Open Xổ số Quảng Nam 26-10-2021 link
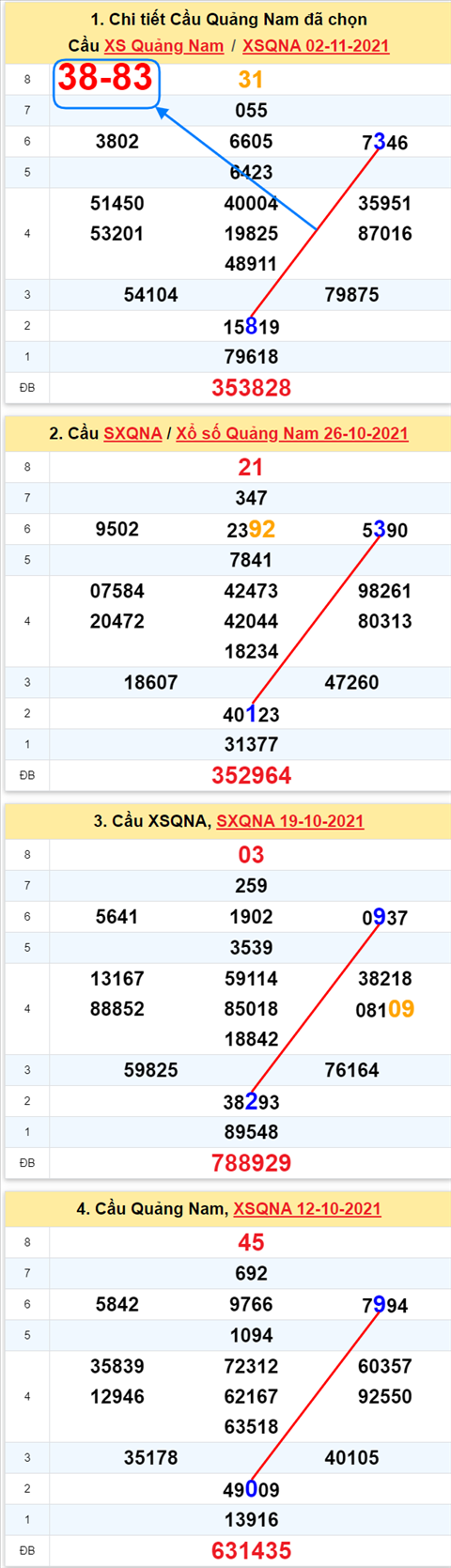 click(x=292, y=433)
